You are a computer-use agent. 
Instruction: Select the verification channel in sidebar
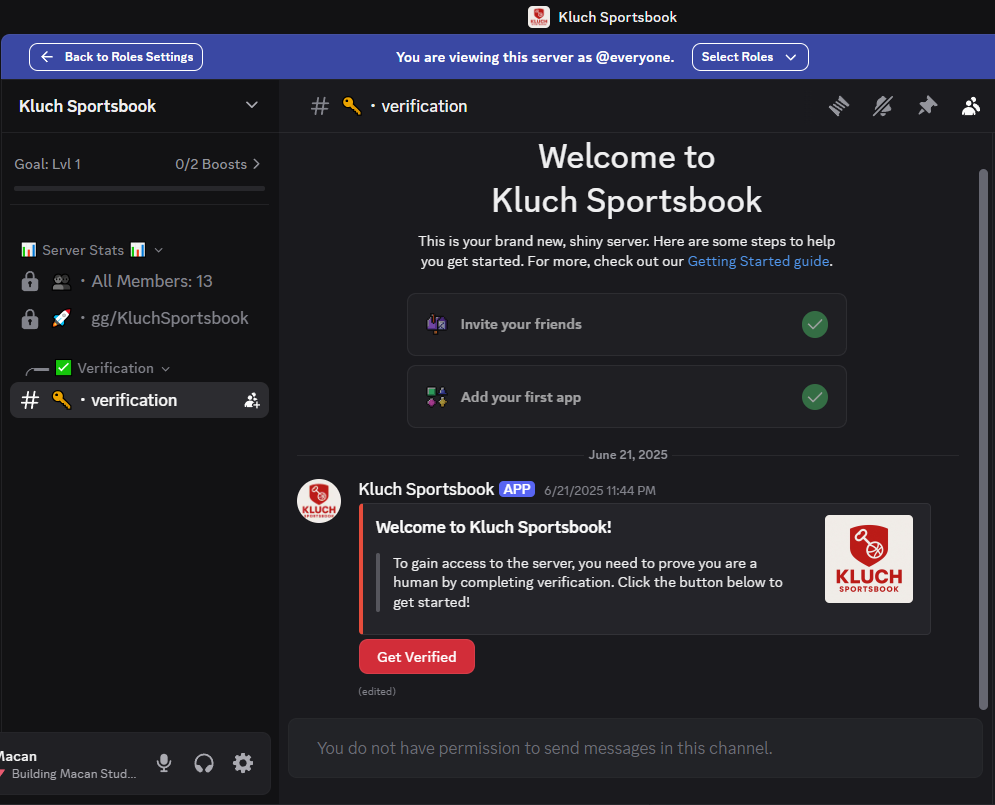click(x=140, y=400)
